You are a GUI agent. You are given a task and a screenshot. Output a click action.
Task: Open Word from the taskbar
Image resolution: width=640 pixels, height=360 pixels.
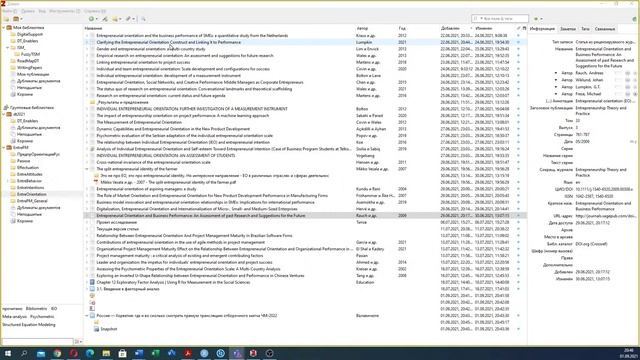coord(139,353)
